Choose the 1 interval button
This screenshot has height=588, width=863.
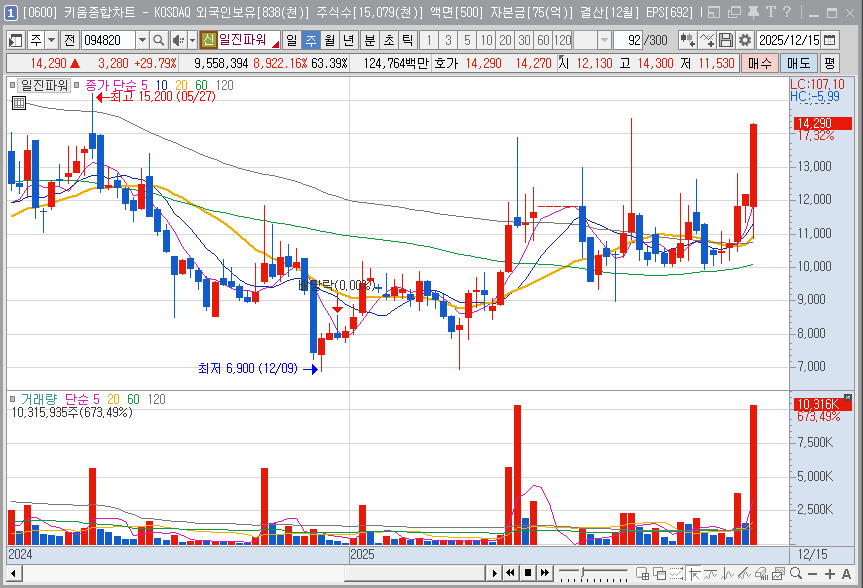429,40
